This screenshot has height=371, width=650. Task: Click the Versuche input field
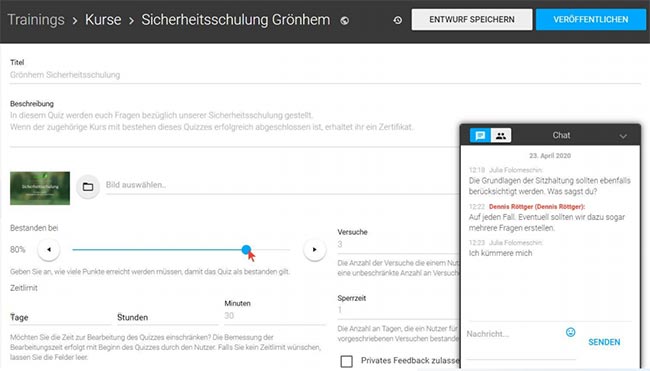(x=398, y=245)
